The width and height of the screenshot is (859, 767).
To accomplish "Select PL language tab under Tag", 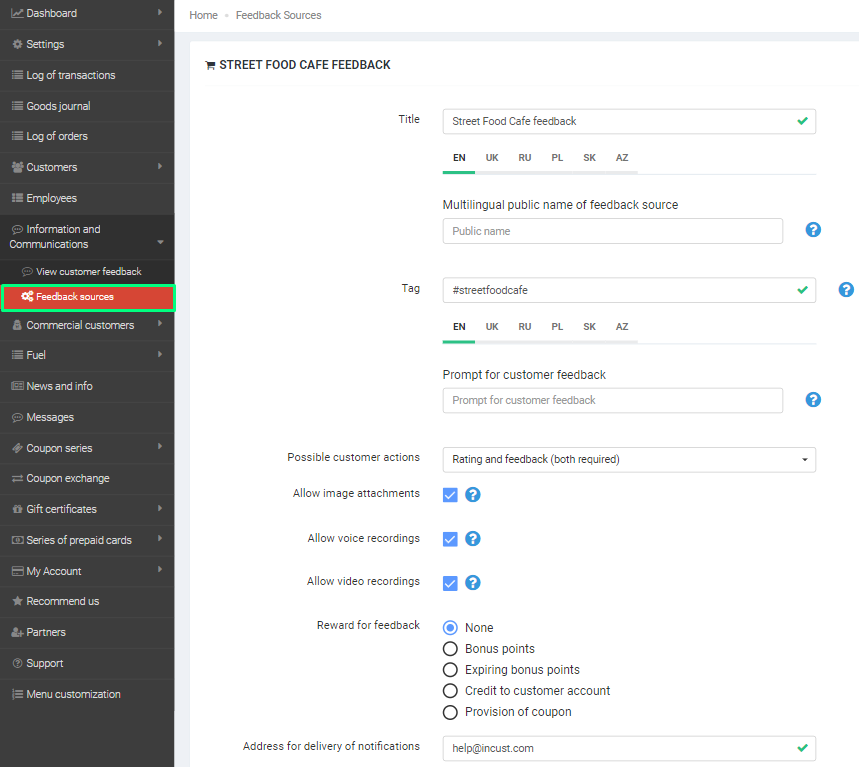I will [x=557, y=327].
